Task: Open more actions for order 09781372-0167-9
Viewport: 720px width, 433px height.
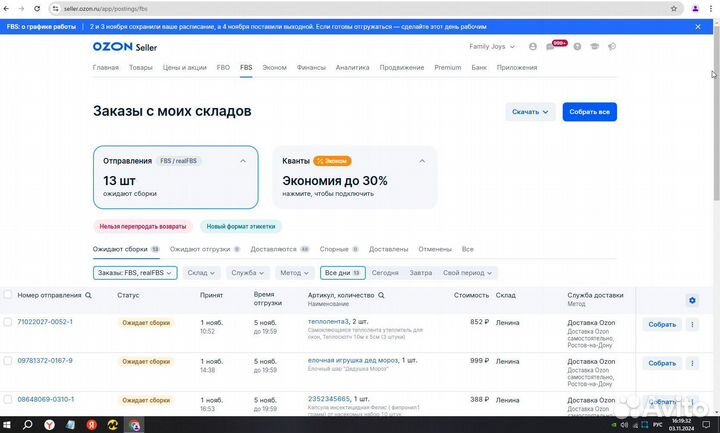Action: tap(692, 363)
